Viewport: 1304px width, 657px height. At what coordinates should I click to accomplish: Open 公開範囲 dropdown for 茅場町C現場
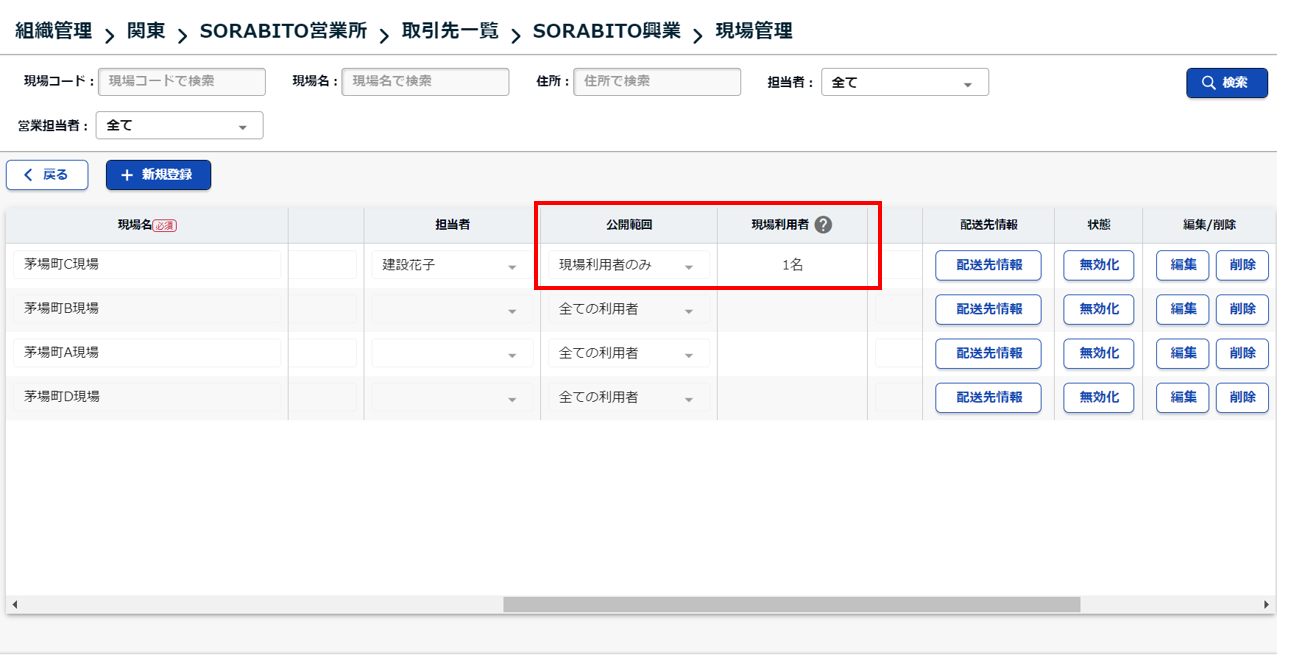tap(628, 266)
